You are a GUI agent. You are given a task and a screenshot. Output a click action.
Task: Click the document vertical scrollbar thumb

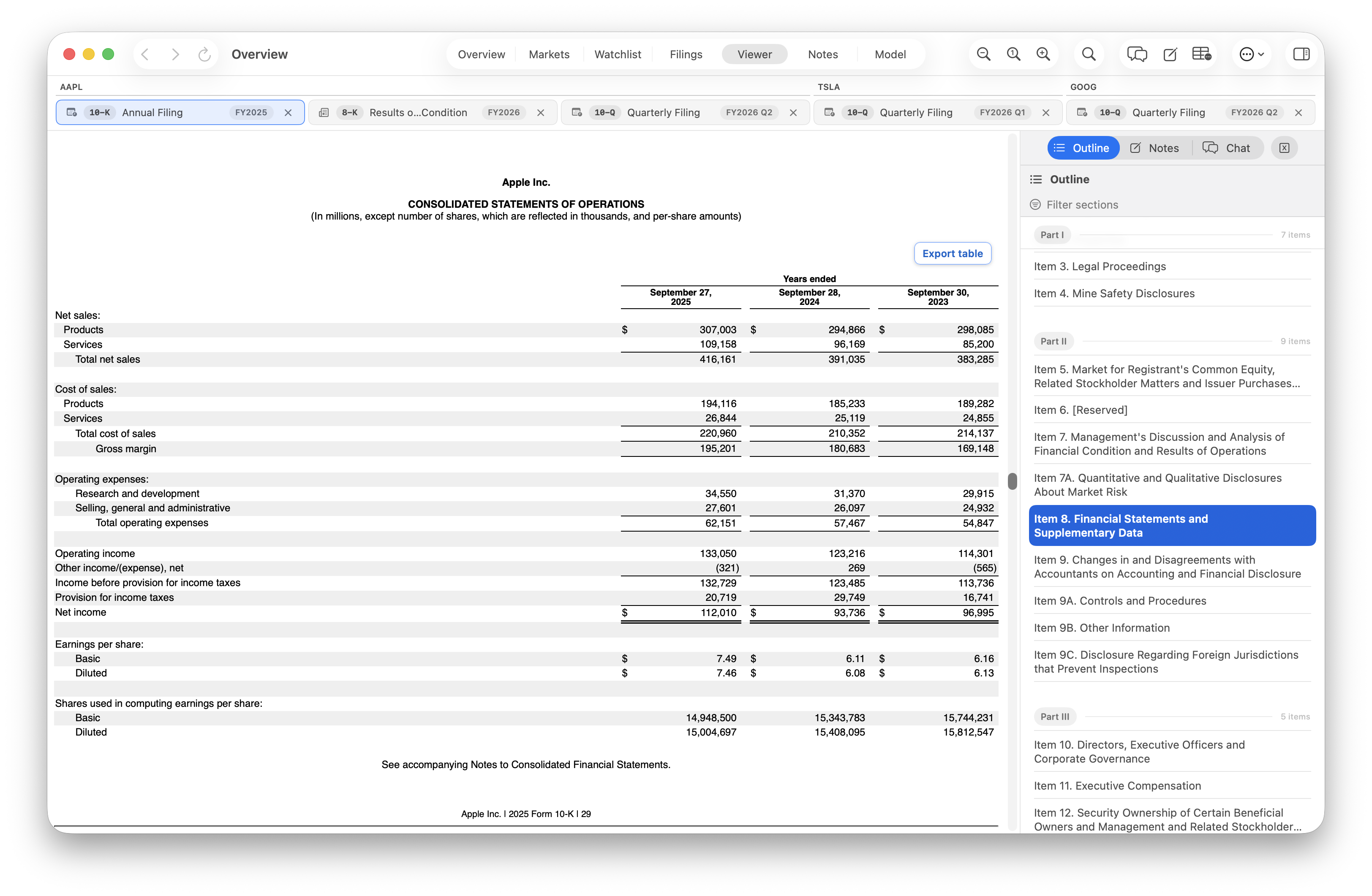pyautogui.click(x=1012, y=481)
